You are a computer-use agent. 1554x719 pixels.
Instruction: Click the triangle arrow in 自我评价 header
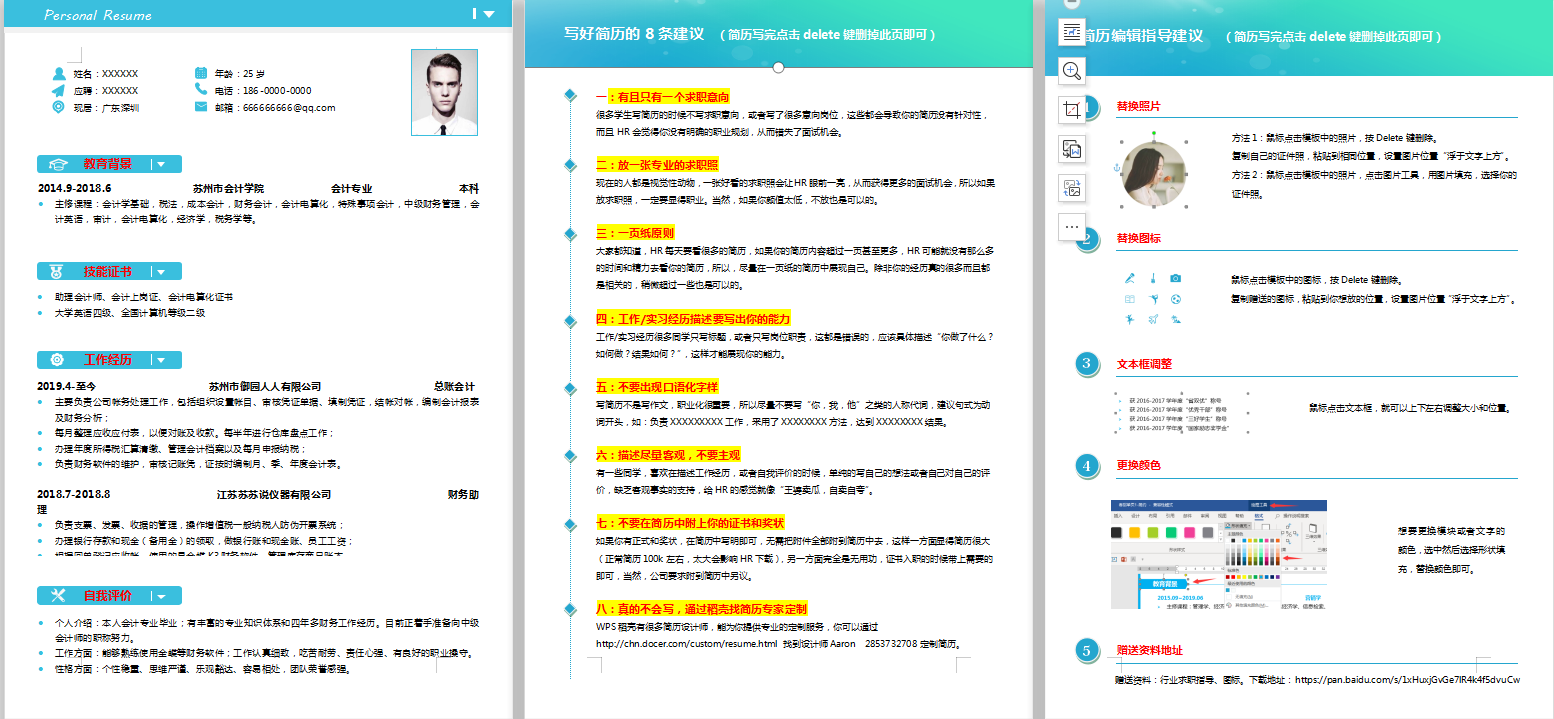tap(160, 595)
